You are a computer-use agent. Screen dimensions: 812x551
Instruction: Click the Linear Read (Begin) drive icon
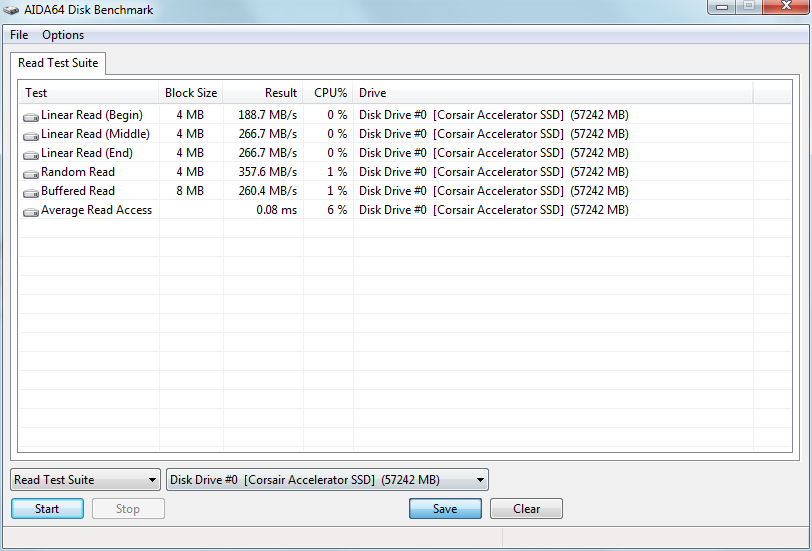pyautogui.click(x=31, y=117)
